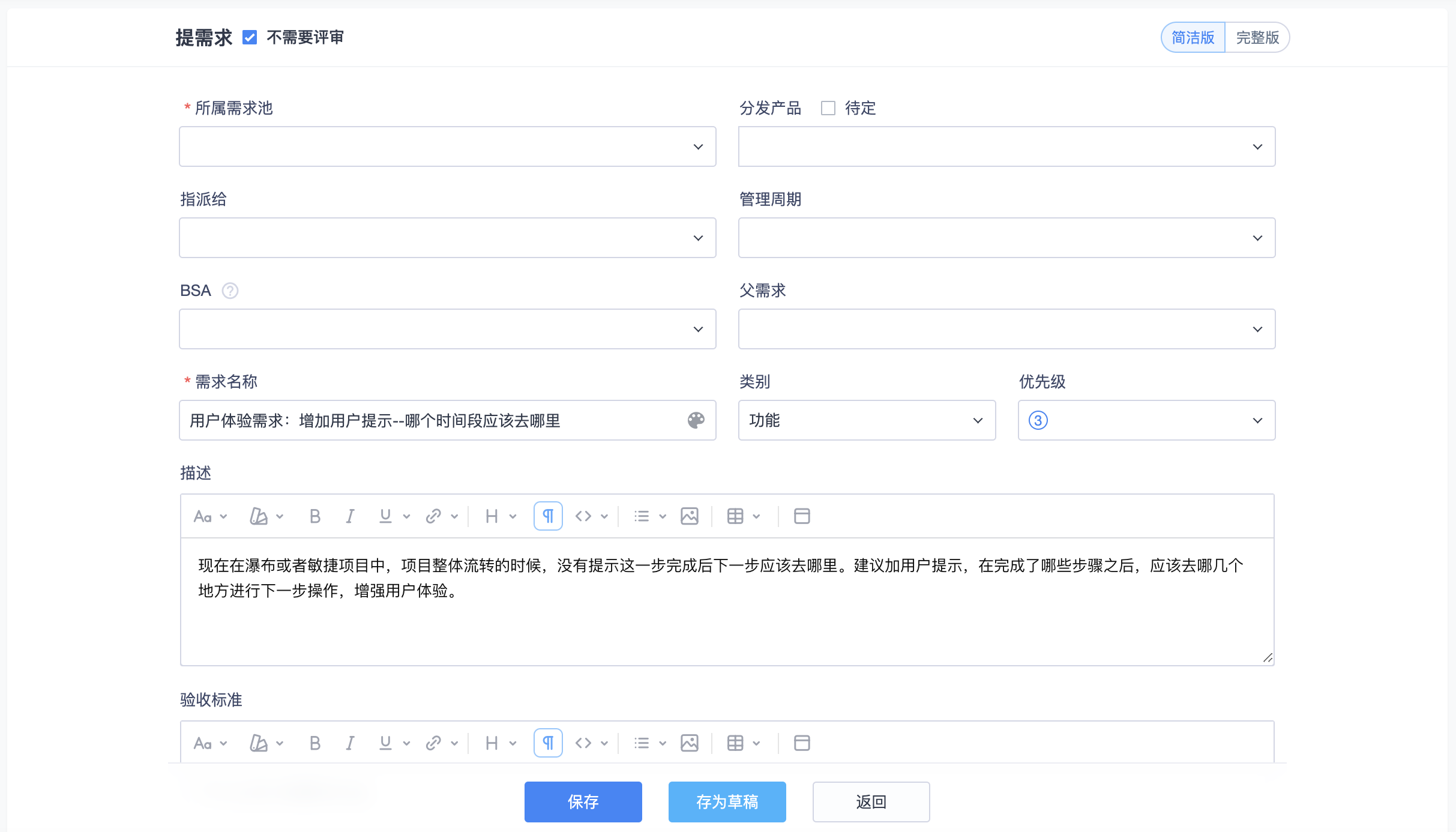Open the 优先级 dropdown

pyautogui.click(x=1146, y=420)
